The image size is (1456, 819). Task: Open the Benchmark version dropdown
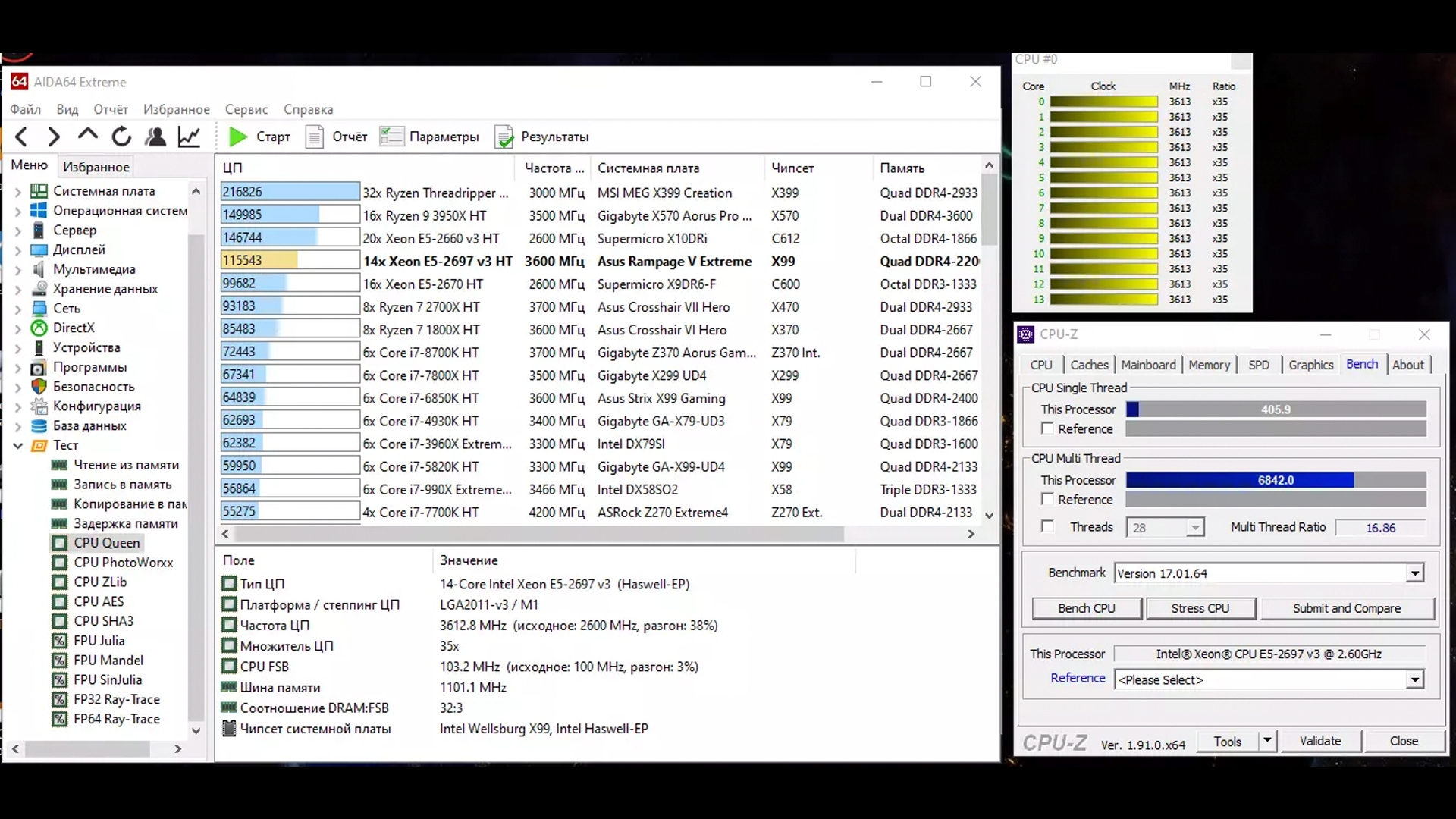[1414, 573]
